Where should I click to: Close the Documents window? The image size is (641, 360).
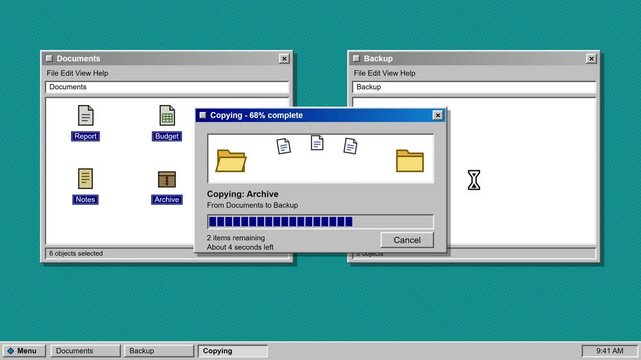click(x=284, y=58)
